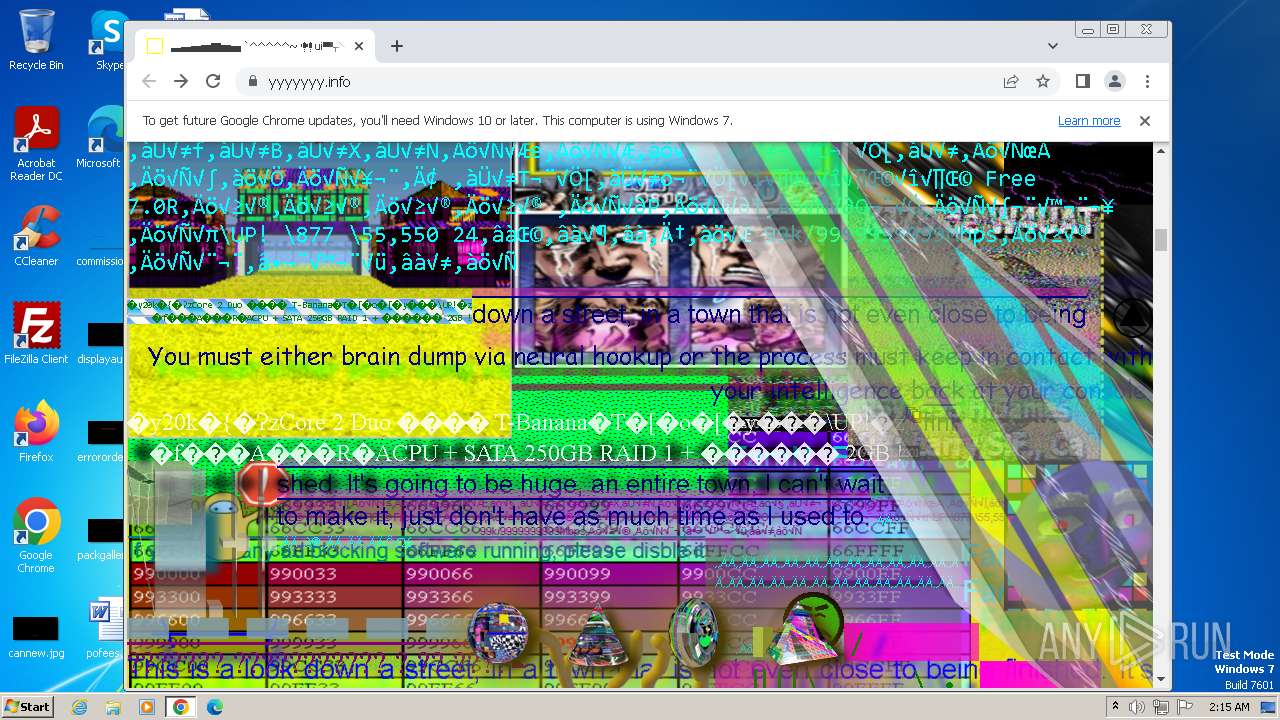1280x720 pixels.
Task: Click the colorful cone shape on the page
Action: (597, 638)
